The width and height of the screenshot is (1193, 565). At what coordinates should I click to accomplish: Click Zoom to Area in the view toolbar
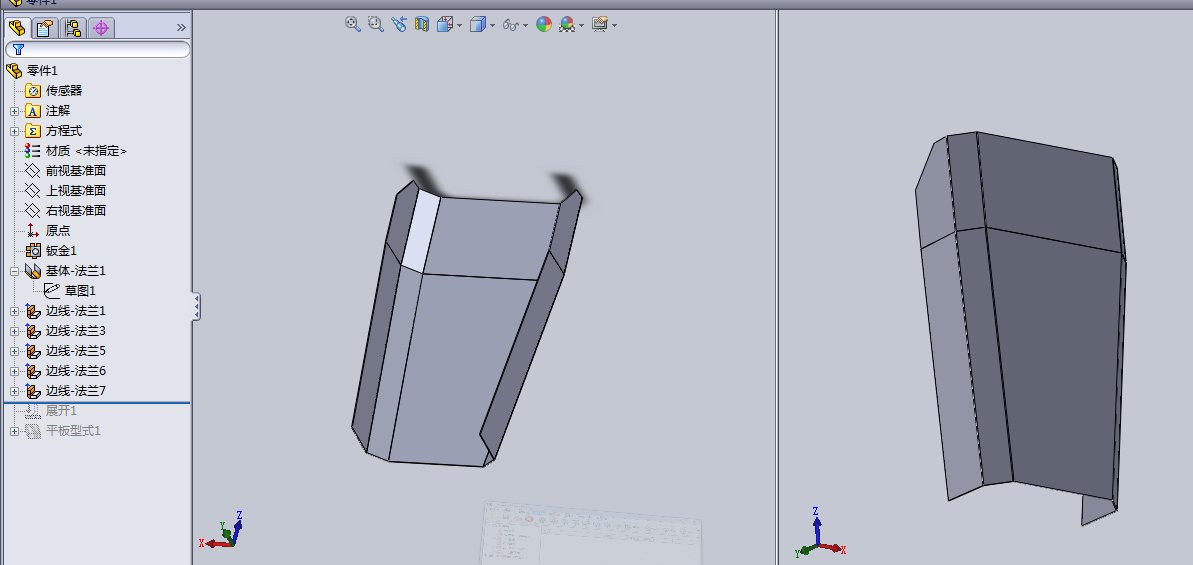click(x=375, y=24)
